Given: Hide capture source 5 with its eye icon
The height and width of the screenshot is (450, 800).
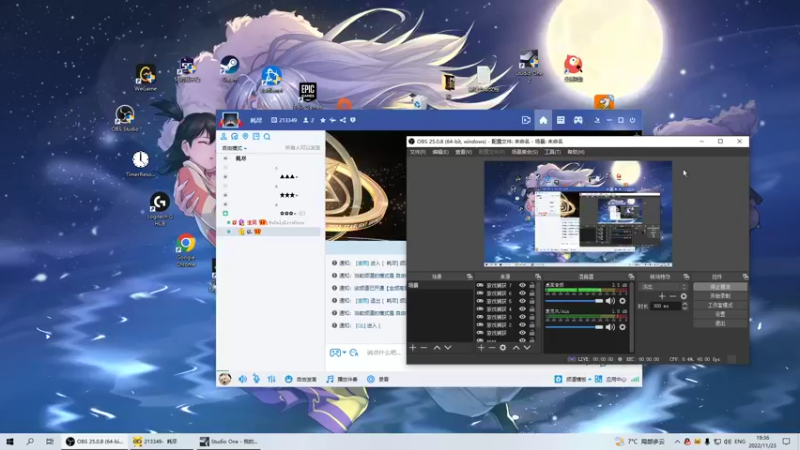Looking at the screenshot, I should (522, 301).
